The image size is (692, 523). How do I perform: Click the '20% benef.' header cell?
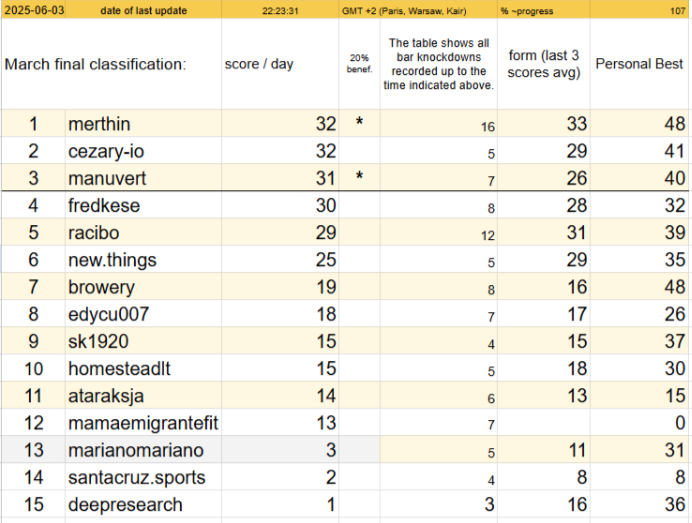pyautogui.click(x=359, y=64)
